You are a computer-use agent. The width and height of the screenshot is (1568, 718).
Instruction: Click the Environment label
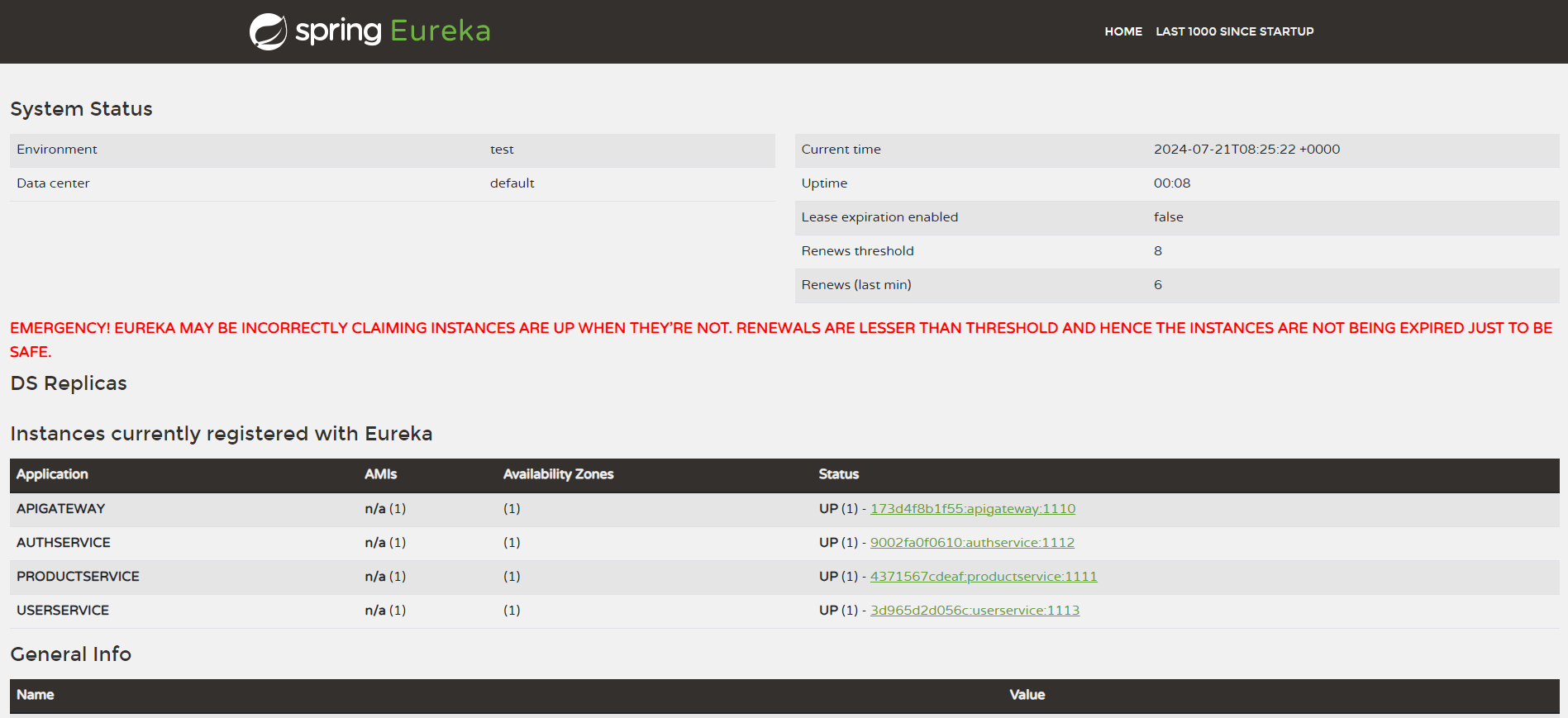pyautogui.click(x=57, y=150)
